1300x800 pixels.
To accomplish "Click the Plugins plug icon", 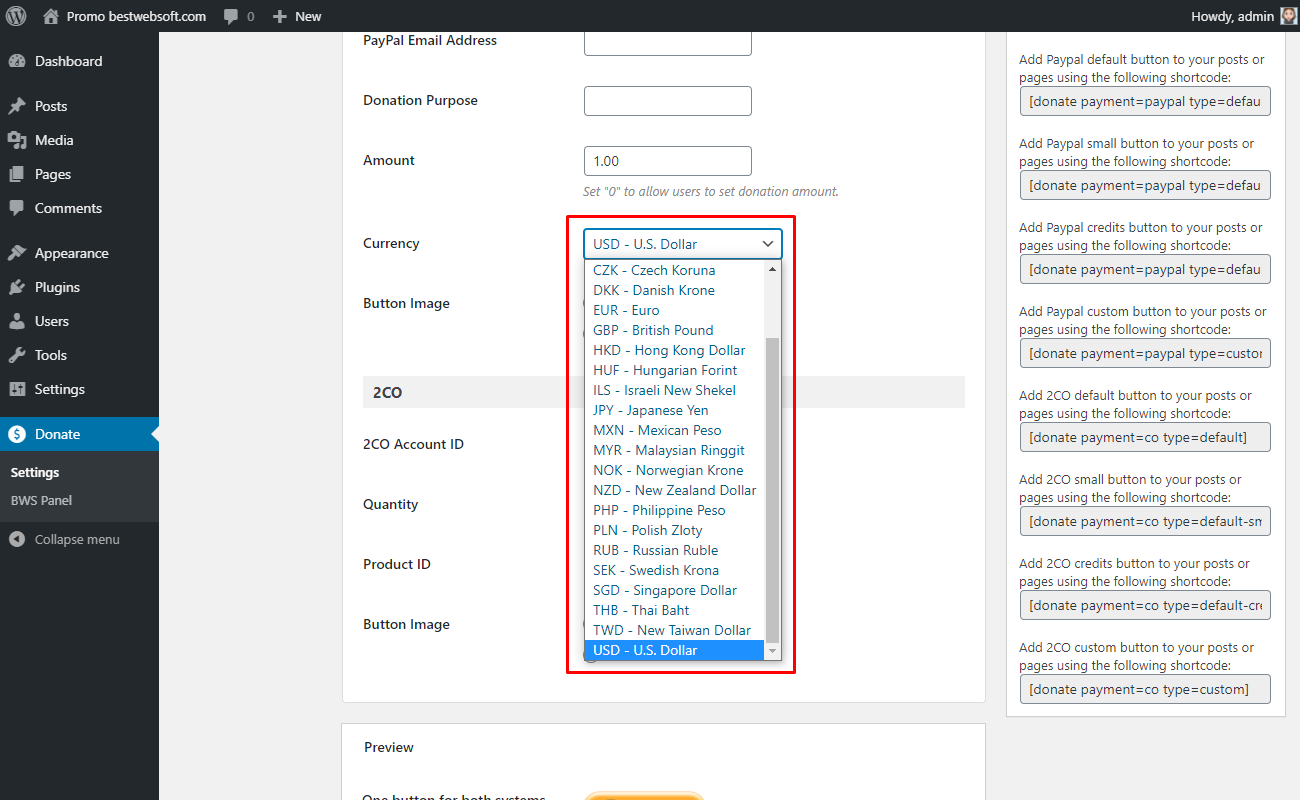I will [17, 287].
